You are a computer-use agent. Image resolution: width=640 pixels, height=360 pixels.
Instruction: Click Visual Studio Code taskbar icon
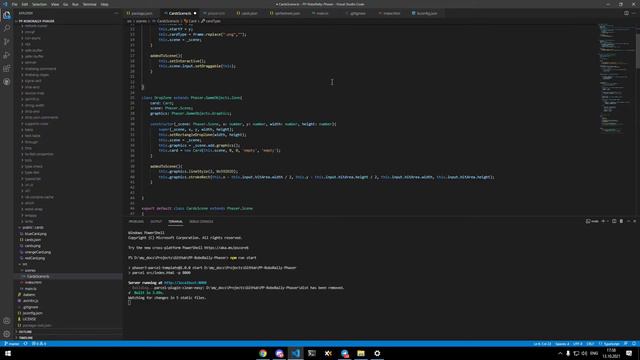pos(296,353)
